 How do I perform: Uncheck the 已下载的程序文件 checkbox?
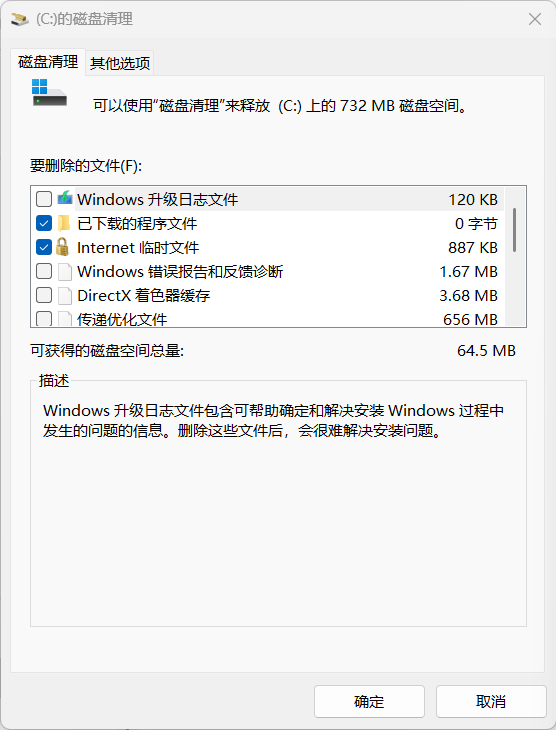[44, 223]
